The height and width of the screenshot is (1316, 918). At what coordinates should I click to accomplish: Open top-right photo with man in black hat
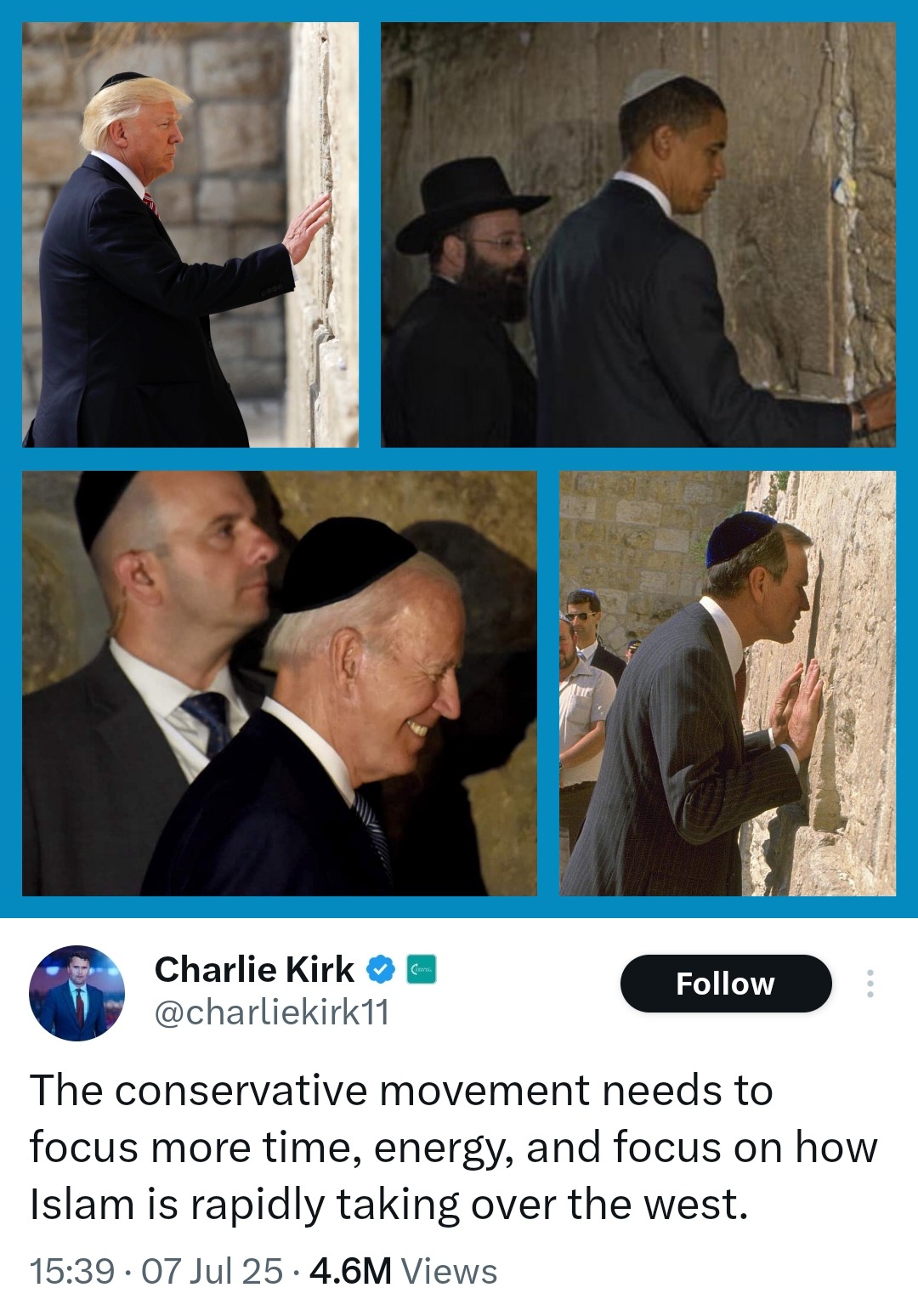pyautogui.click(x=638, y=235)
